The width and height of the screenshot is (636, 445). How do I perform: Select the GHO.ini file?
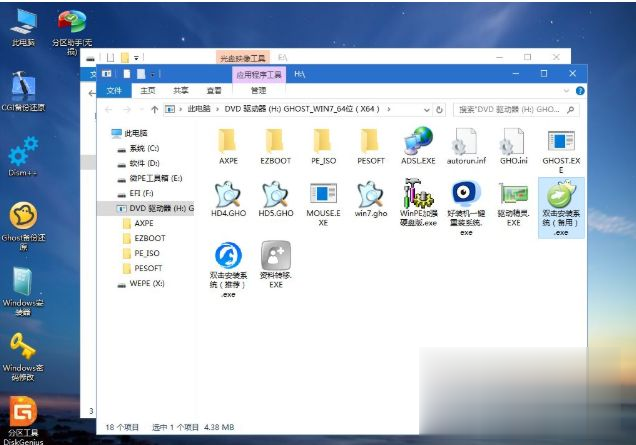coord(514,146)
